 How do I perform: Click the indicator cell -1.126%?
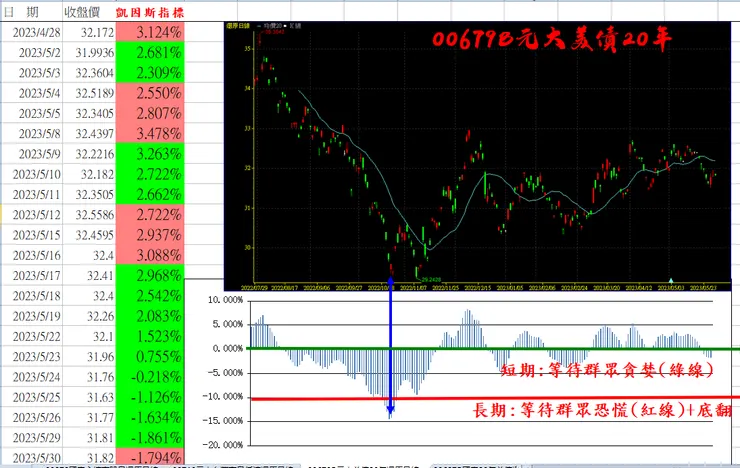coord(150,397)
